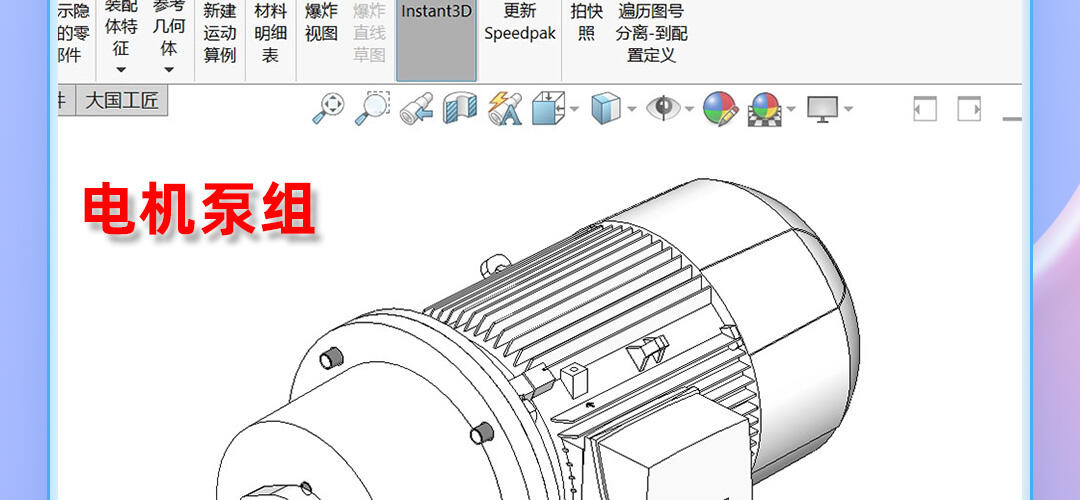Toggle the Instant3D button
This screenshot has width=1080, height=500.
[x=436, y=40]
